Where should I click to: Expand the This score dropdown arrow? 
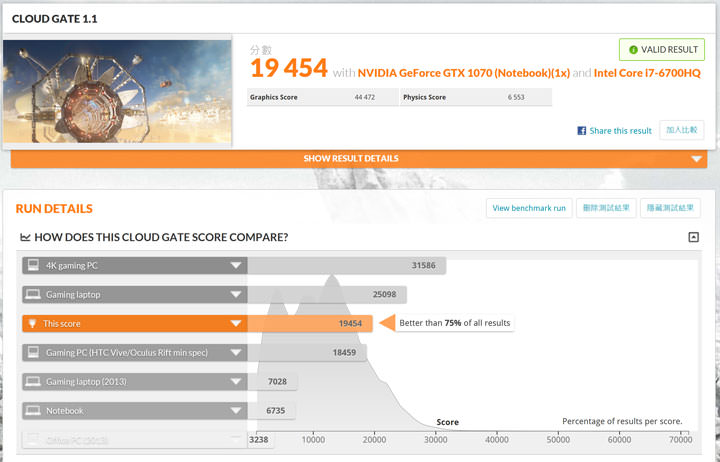click(236, 324)
